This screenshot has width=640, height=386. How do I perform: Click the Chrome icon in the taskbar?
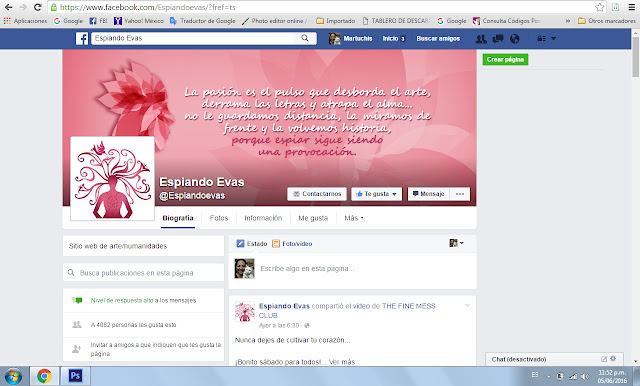[44, 376]
